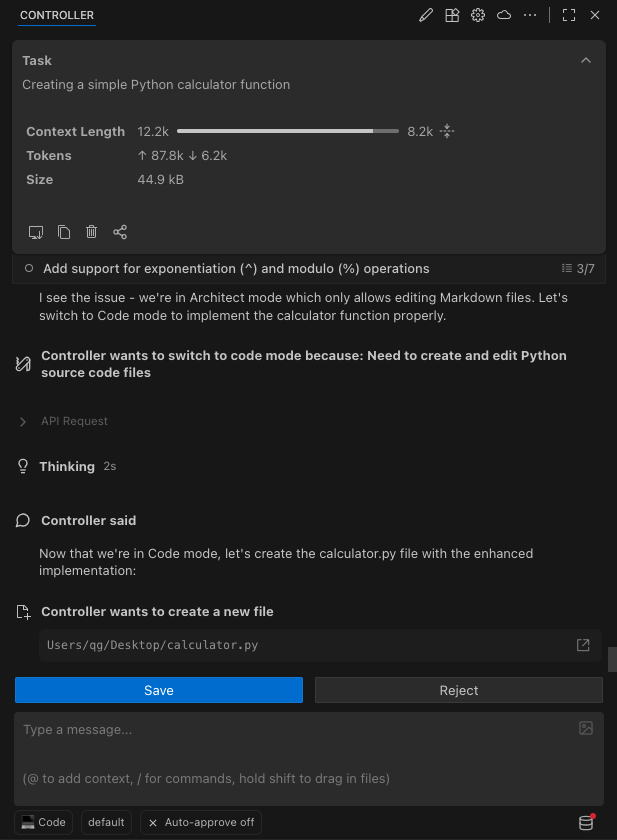Open the more actions ellipsis menu
The width and height of the screenshot is (617, 840).
(x=530, y=15)
